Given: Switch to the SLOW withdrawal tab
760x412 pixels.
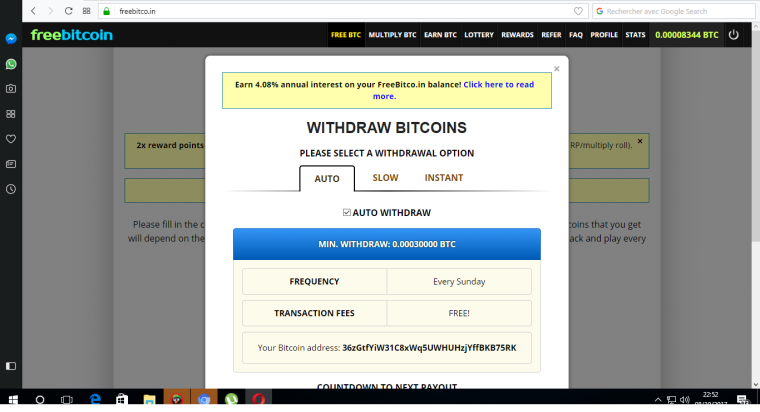Looking at the screenshot, I should [385, 178].
